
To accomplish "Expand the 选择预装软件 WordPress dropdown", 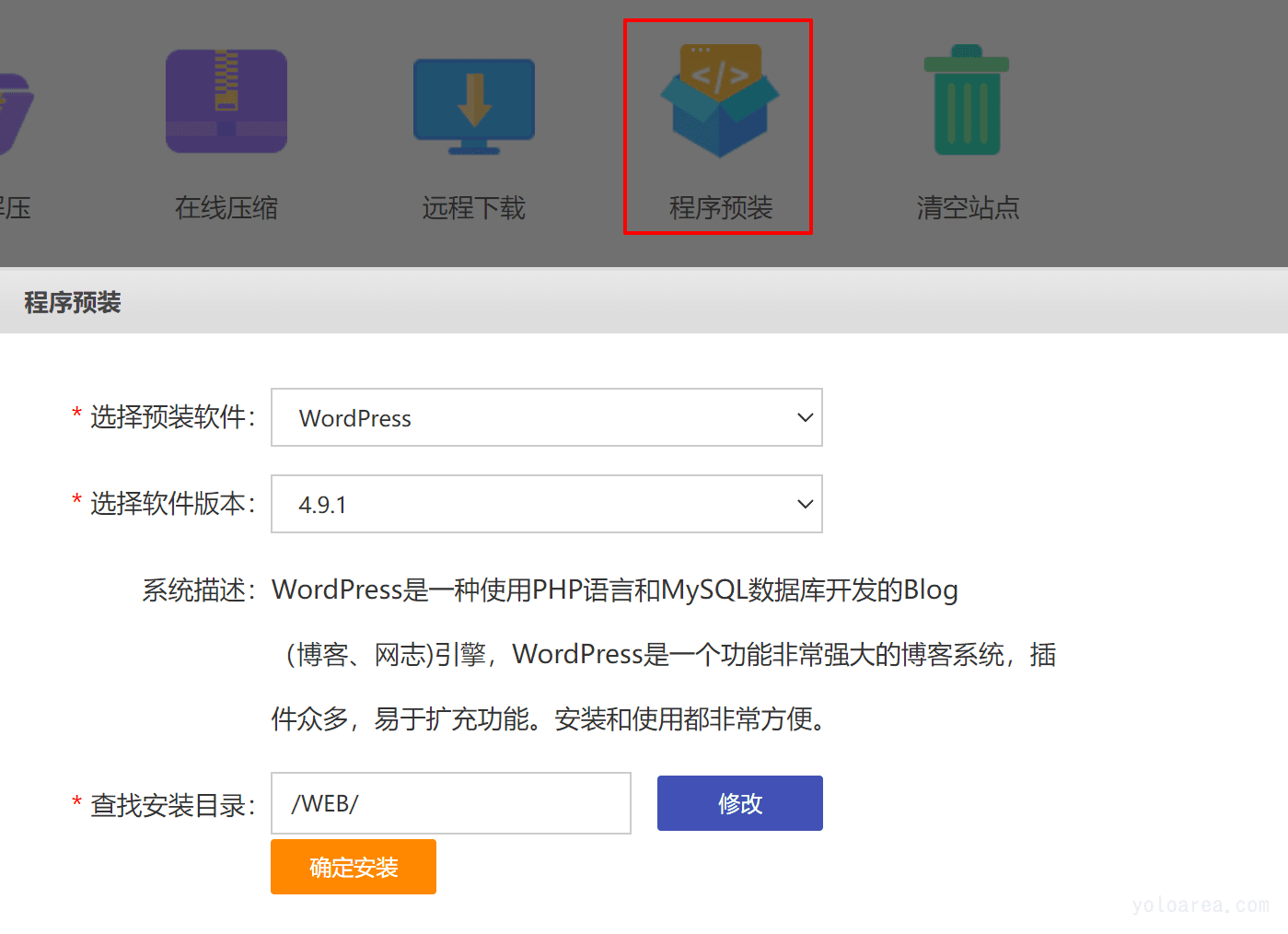I will click(x=547, y=417).
